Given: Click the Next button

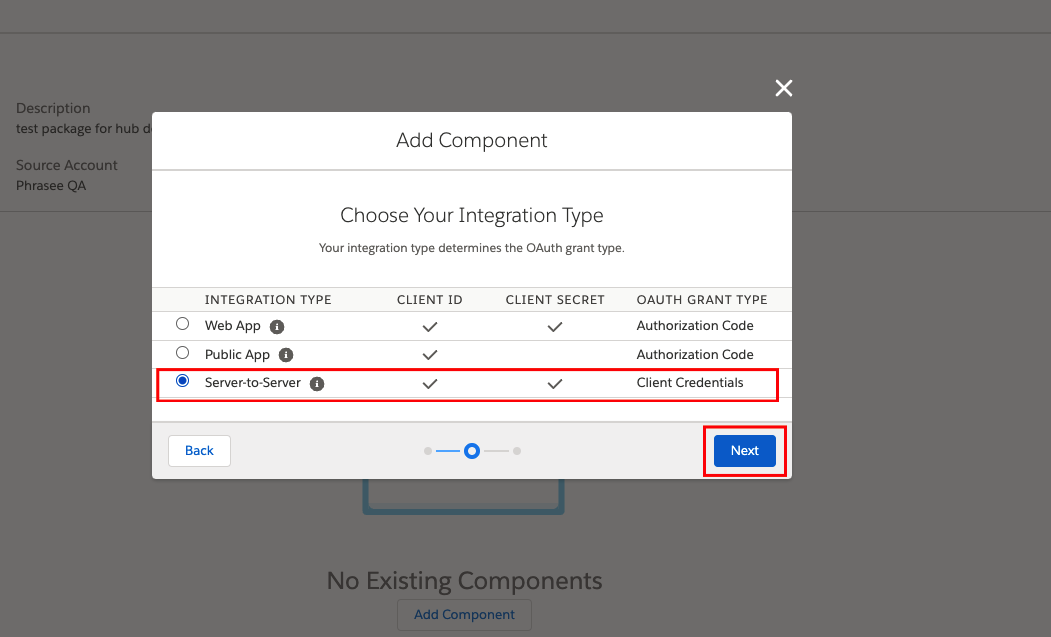Looking at the screenshot, I should [743, 451].
